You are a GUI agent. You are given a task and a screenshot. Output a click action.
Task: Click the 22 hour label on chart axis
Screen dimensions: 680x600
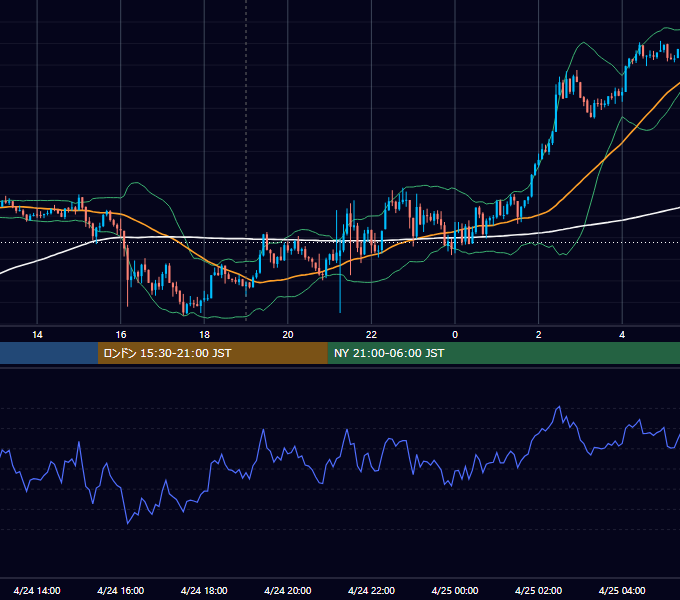(371, 335)
